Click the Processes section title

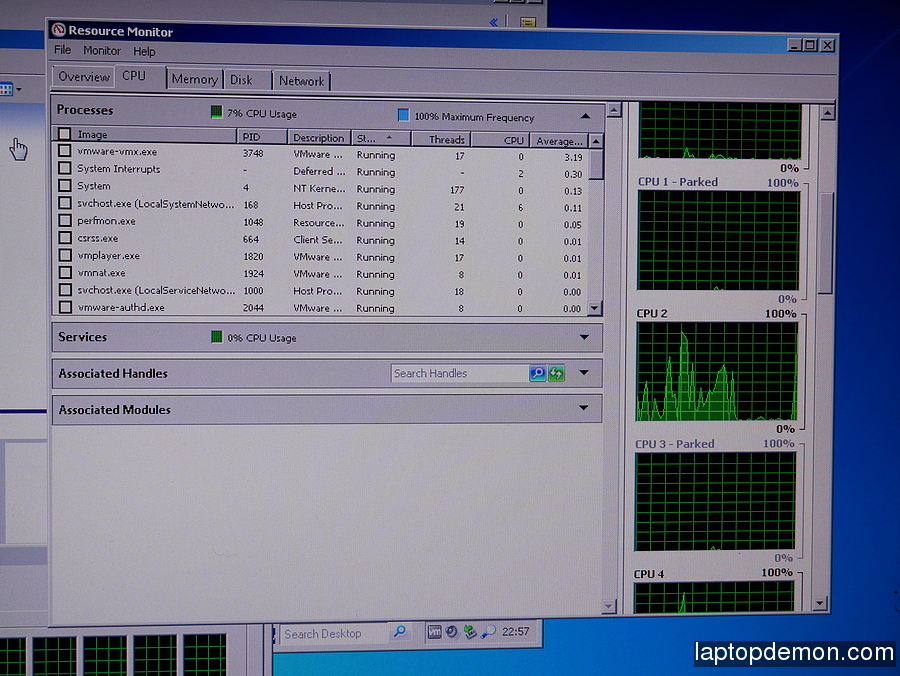pyautogui.click(x=85, y=110)
